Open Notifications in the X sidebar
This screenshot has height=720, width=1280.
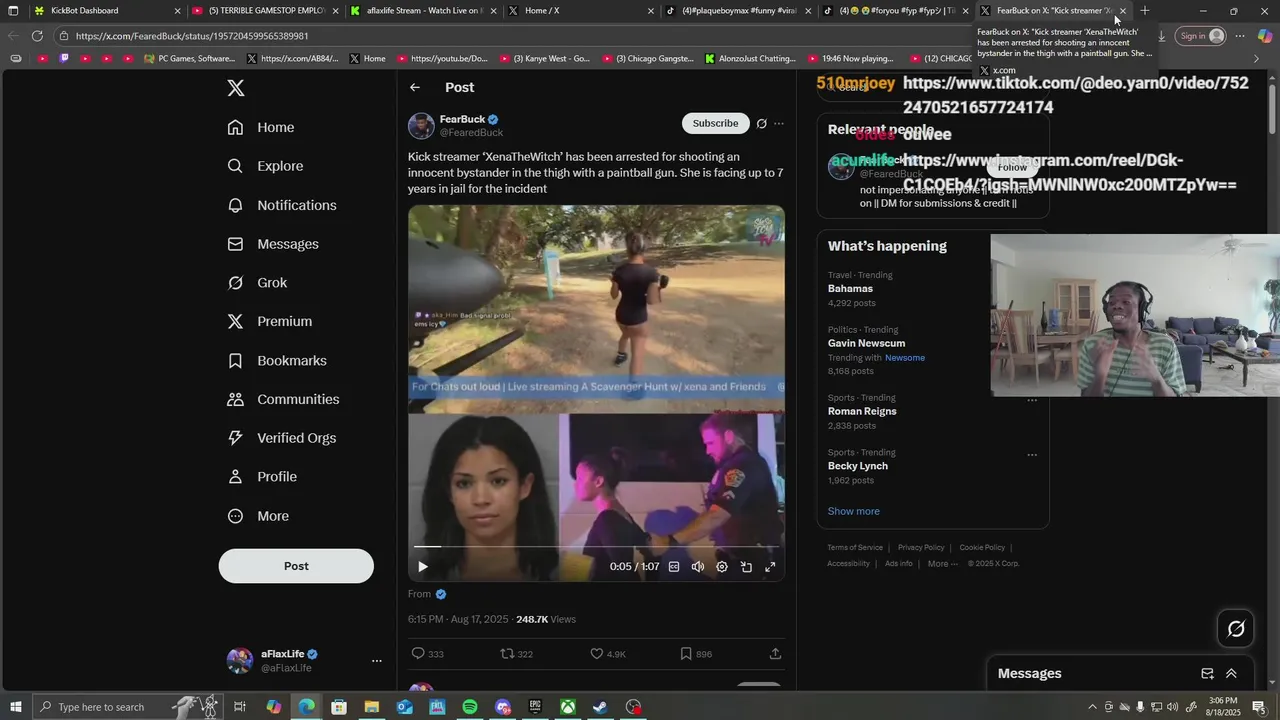pyautogui.click(x=282, y=205)
